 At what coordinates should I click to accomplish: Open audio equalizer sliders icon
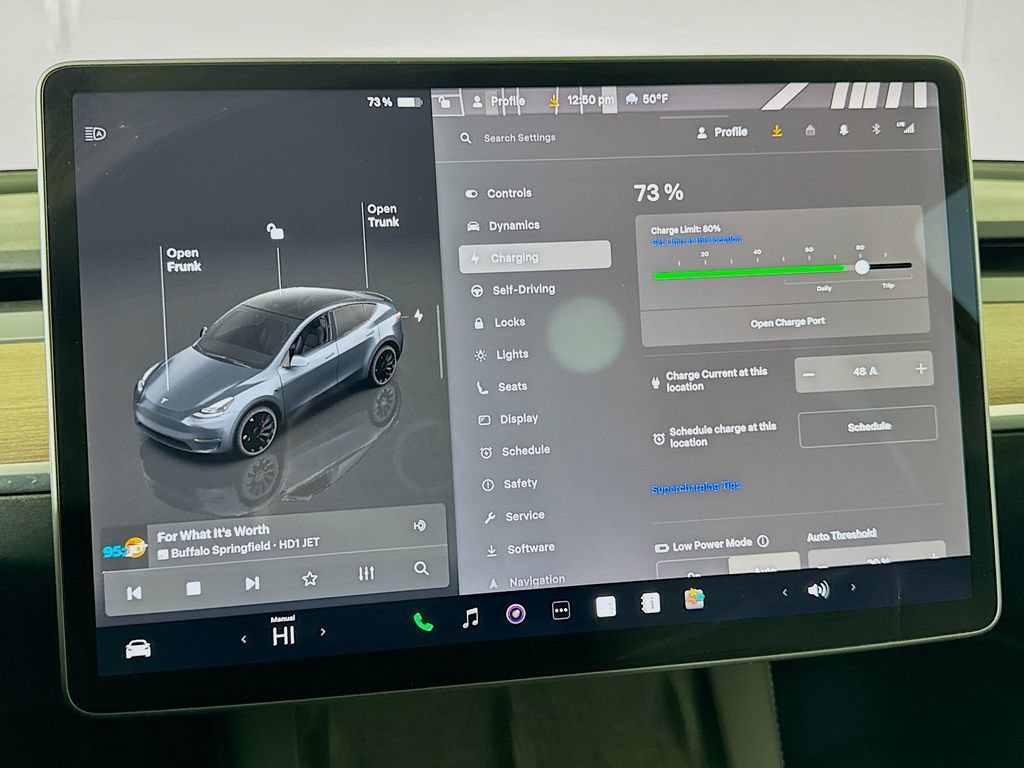pyautogui.click(x=366, y=573)
